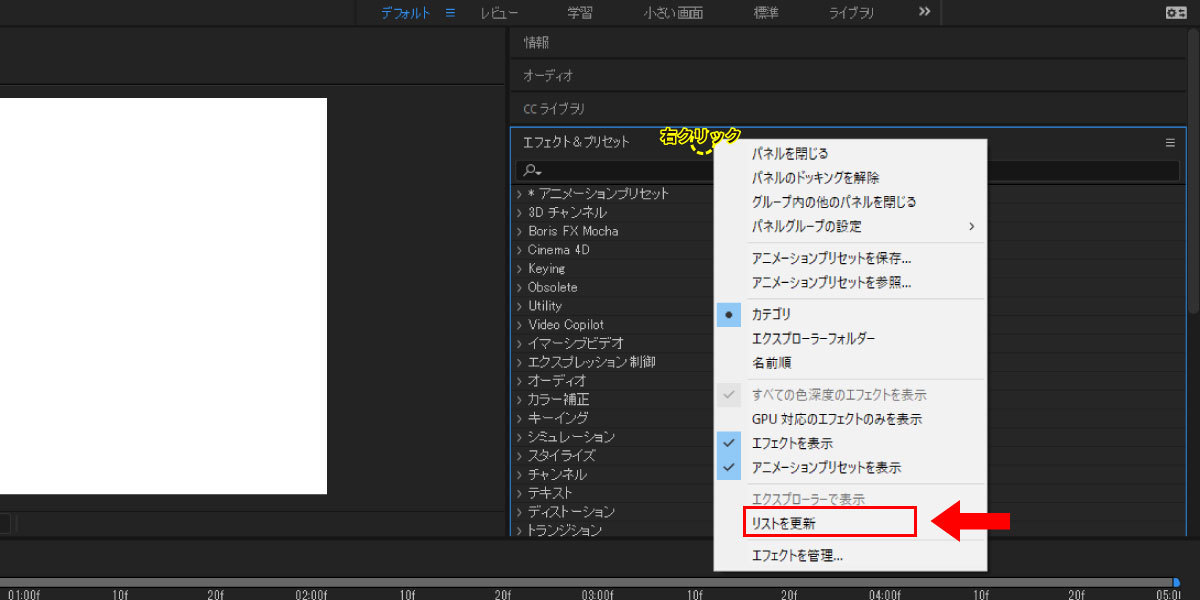Expand the トランジション category

point(520,531)
